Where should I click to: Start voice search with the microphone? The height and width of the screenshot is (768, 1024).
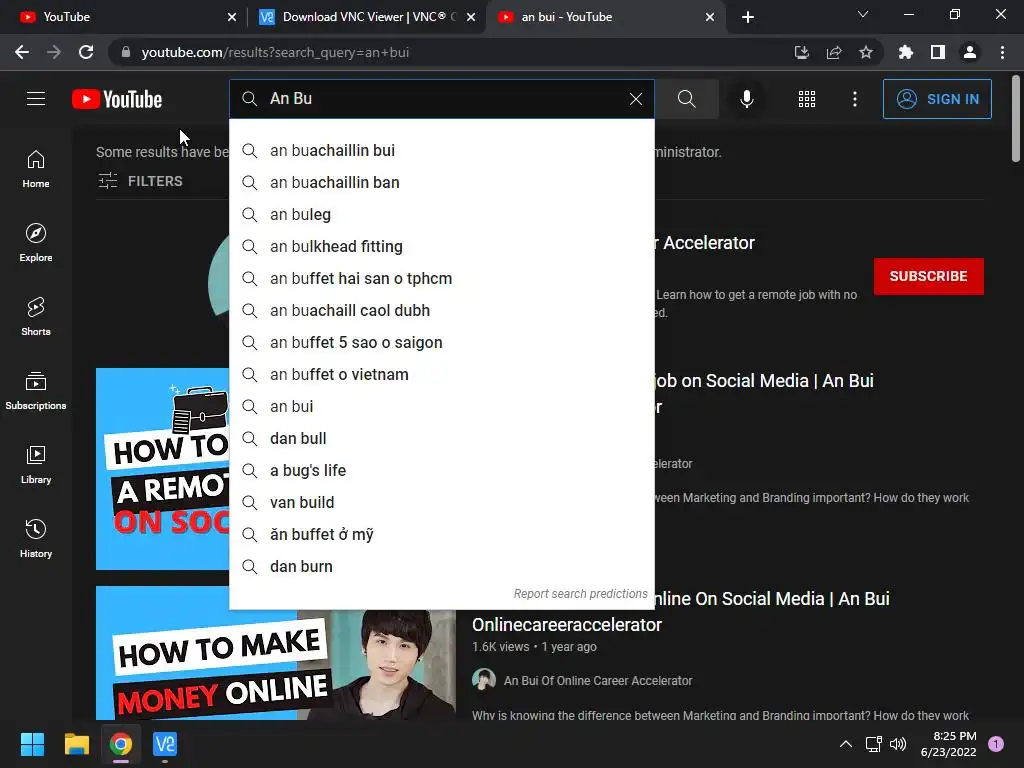coord(746,99)
